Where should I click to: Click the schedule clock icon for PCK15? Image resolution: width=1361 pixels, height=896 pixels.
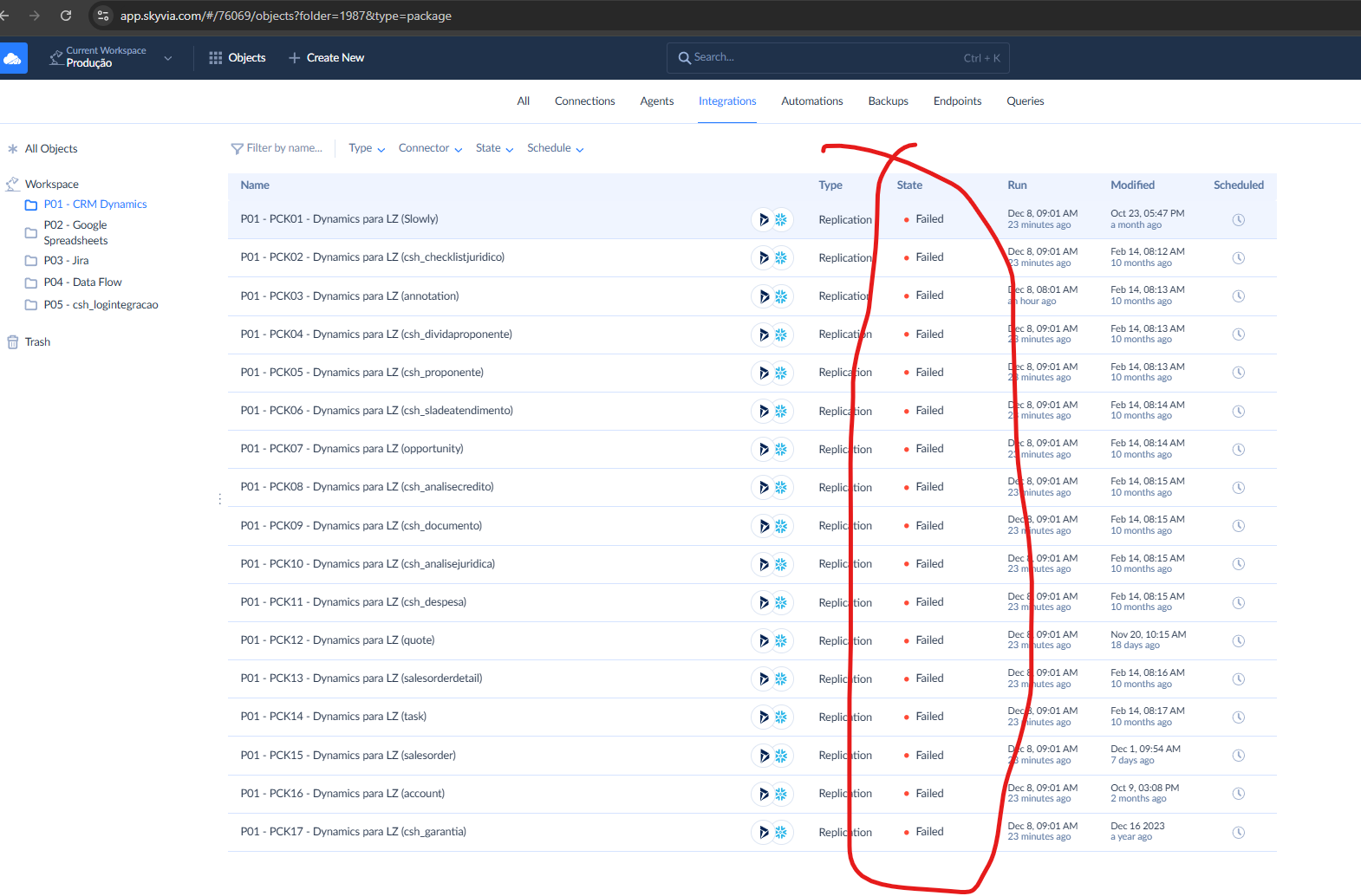click(x=1238, y=756)
